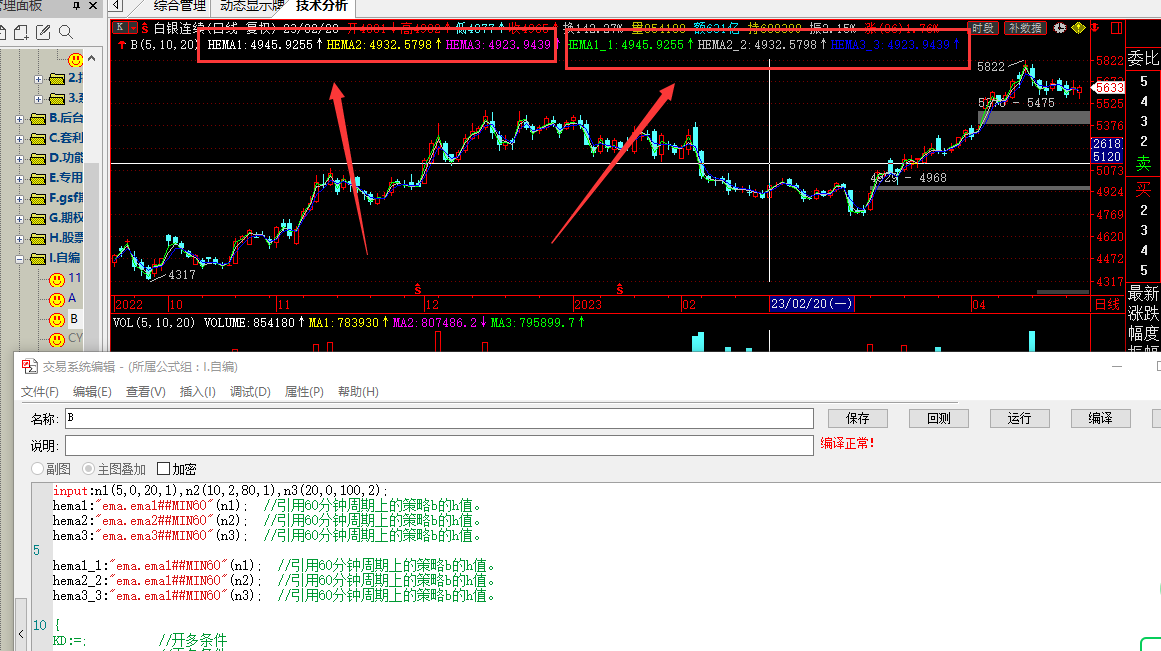Click the 保存 button
Viewport: 1161px width, 651px height.
pos(857,418)
